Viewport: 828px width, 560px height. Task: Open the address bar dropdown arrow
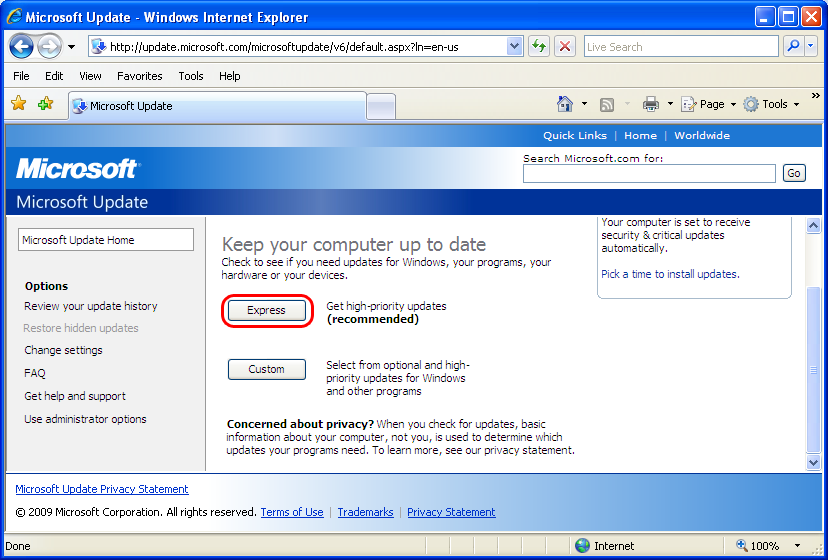click(x=514, y=46)
